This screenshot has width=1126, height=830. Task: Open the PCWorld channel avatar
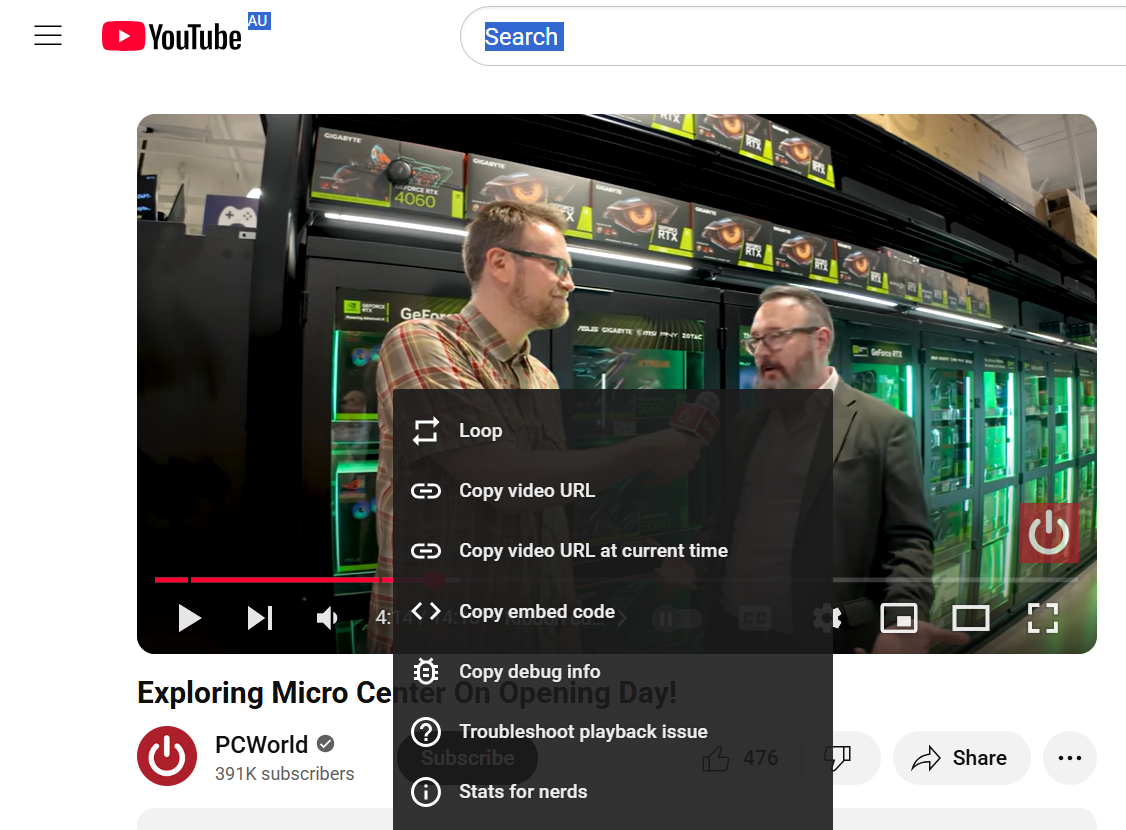pos(167,756)
